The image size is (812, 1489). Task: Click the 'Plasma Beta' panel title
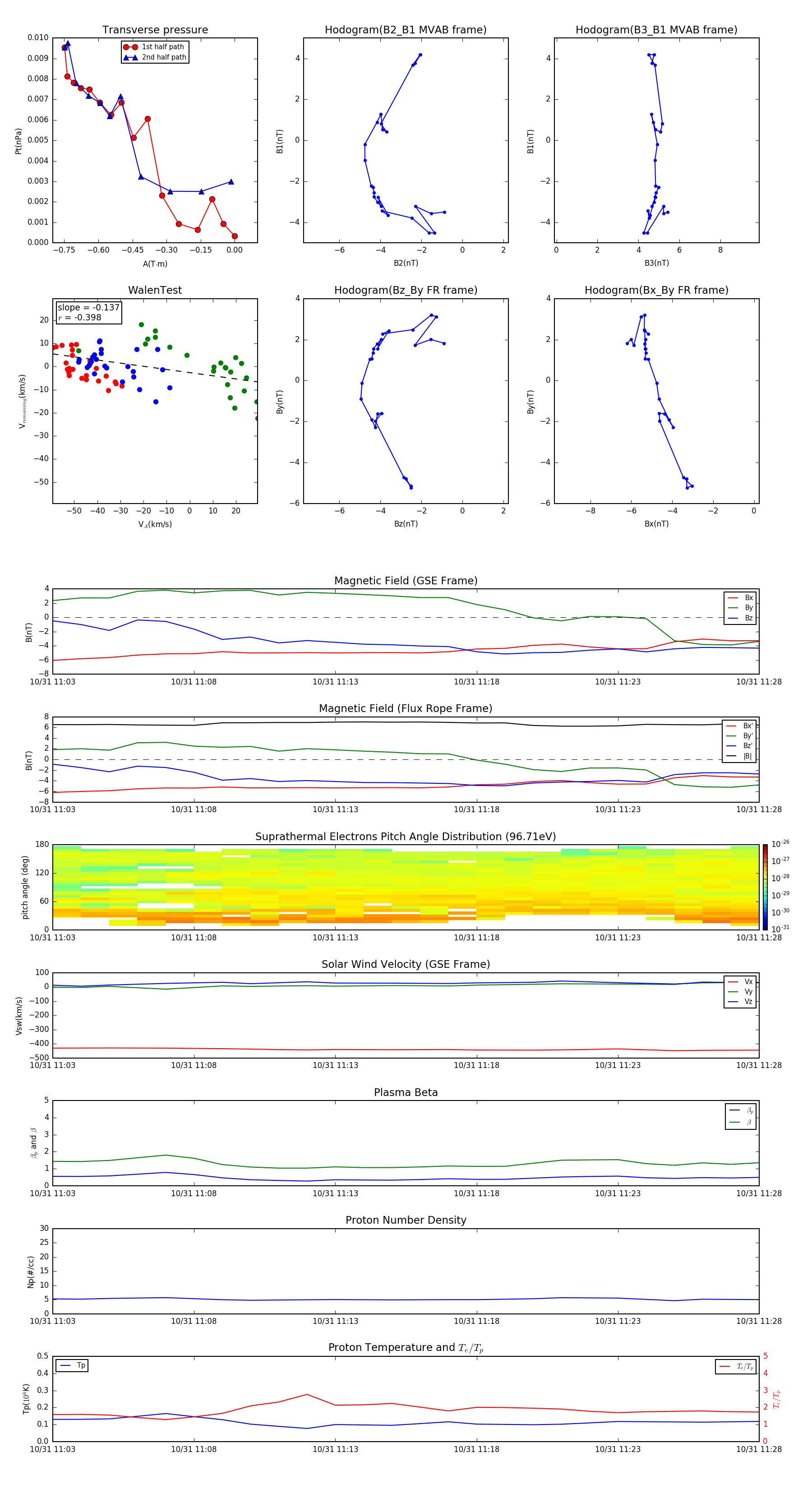point(406,1092)
